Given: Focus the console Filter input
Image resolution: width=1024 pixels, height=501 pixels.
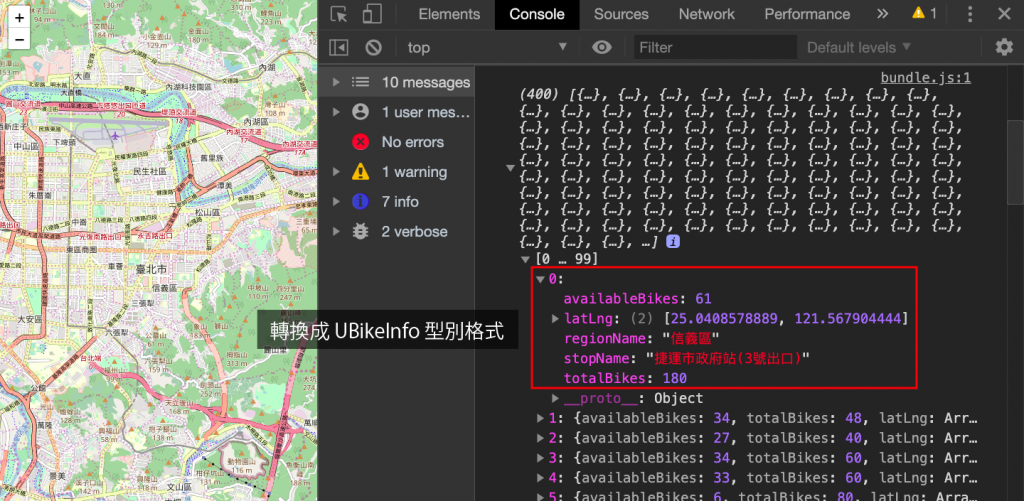Looking at the screenshot, I should click(715, 47).
